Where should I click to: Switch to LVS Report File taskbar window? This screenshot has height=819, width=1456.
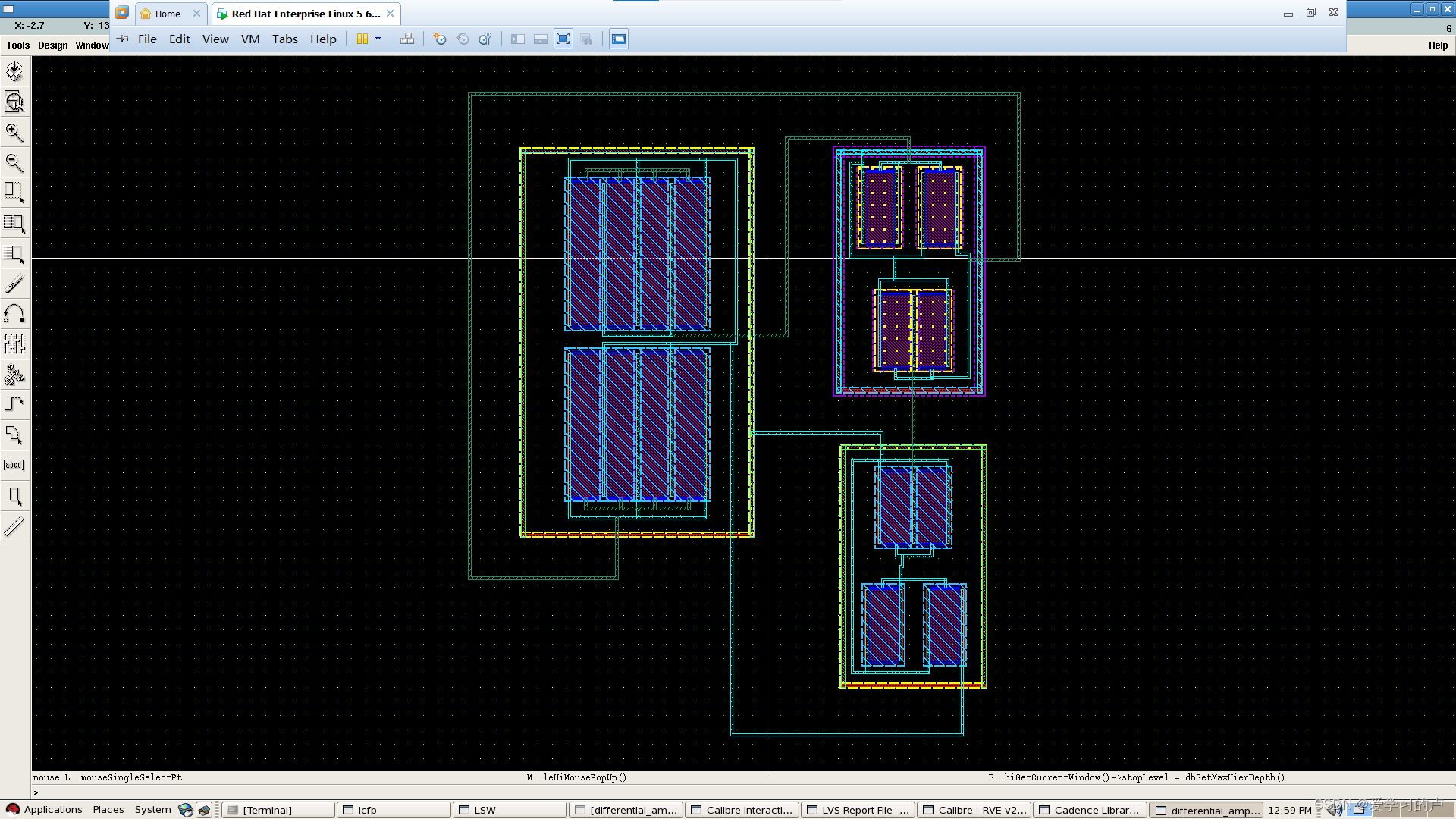click(x=858, y=810)
